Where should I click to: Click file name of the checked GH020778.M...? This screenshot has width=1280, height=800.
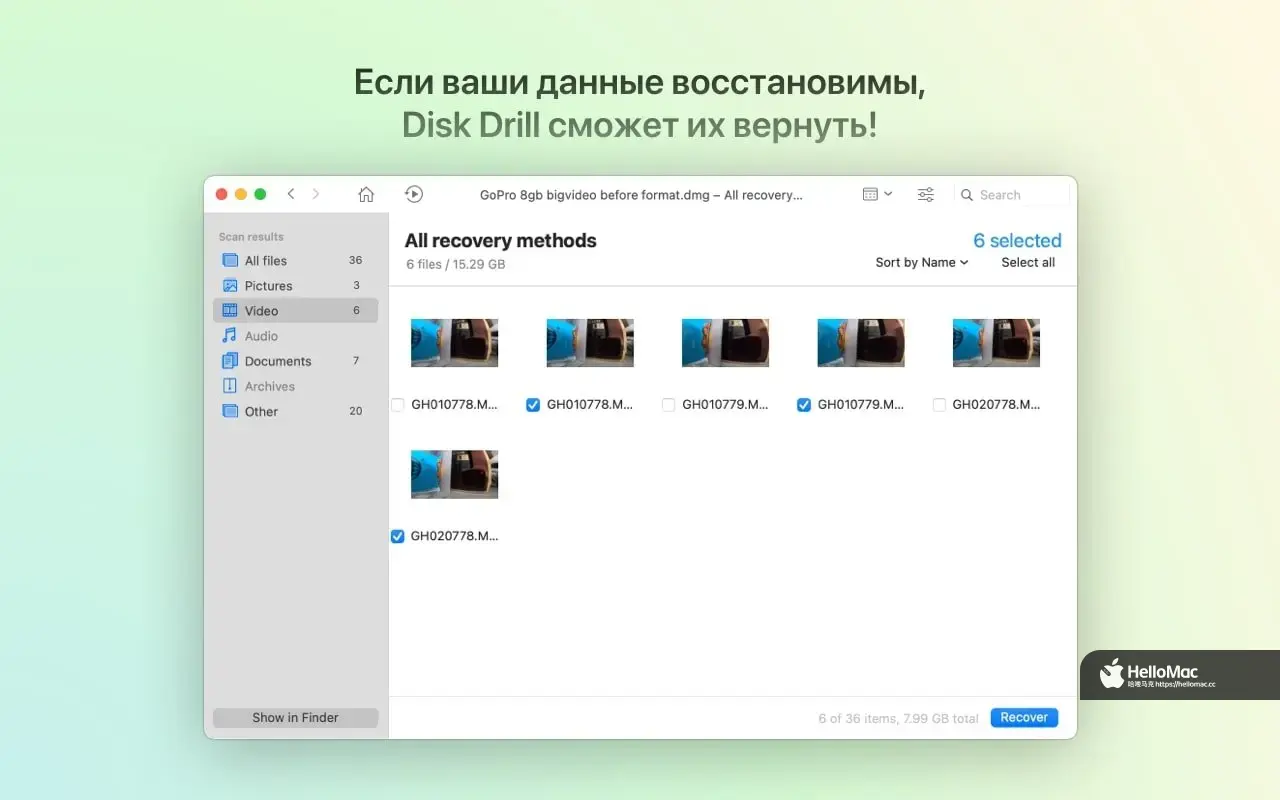click(x=454, y=536)
